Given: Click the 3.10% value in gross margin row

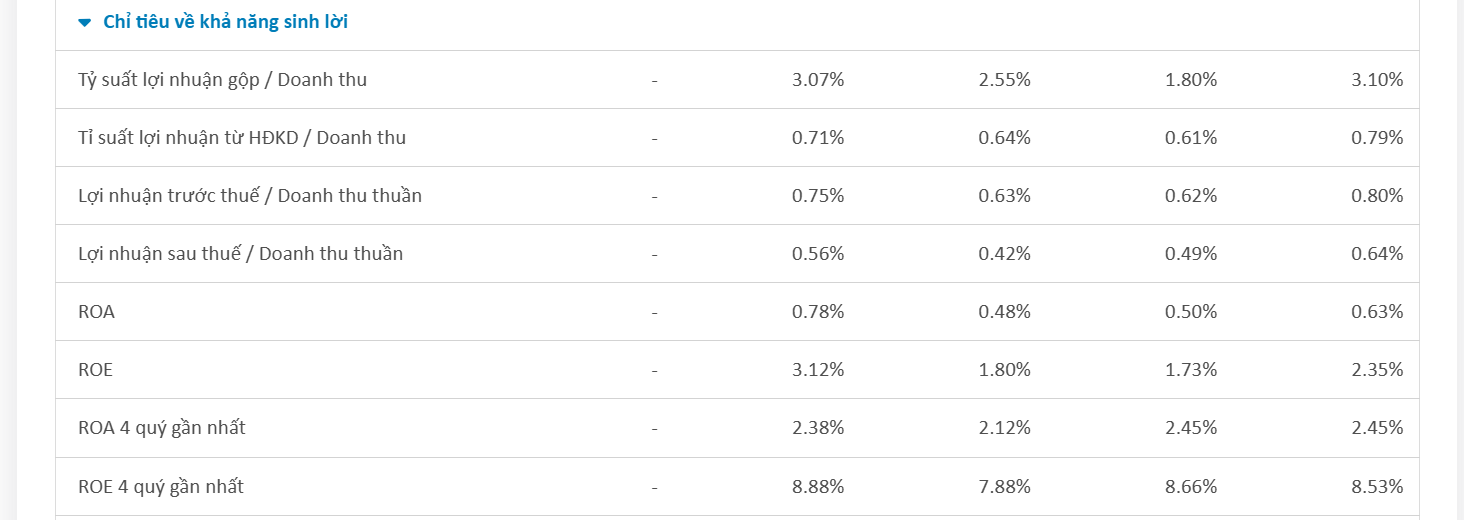Looking at the screenshot, I should [x=1377, y=80].
